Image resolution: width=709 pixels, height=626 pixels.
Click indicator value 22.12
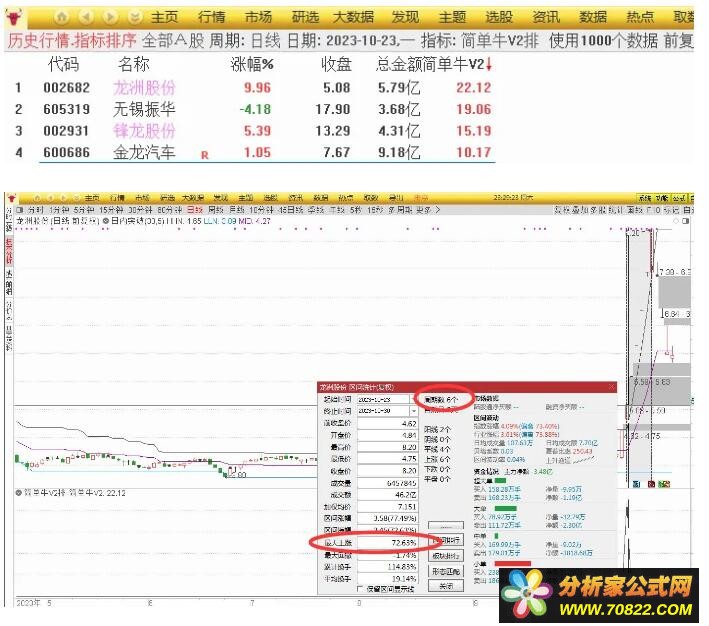[x=473, y=88]
